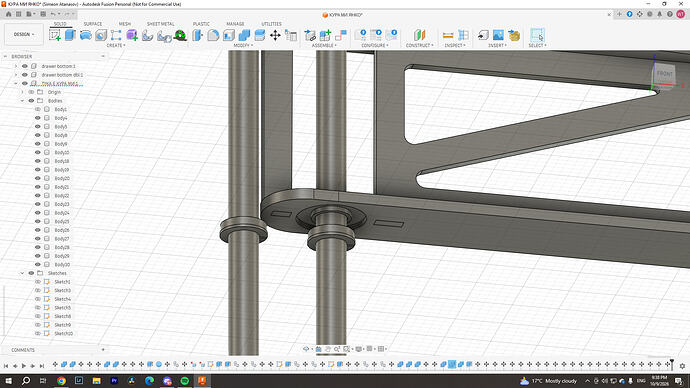Click the Windows Start button
The height and width of the screenshot is (388, 690).
coord(8,381)
